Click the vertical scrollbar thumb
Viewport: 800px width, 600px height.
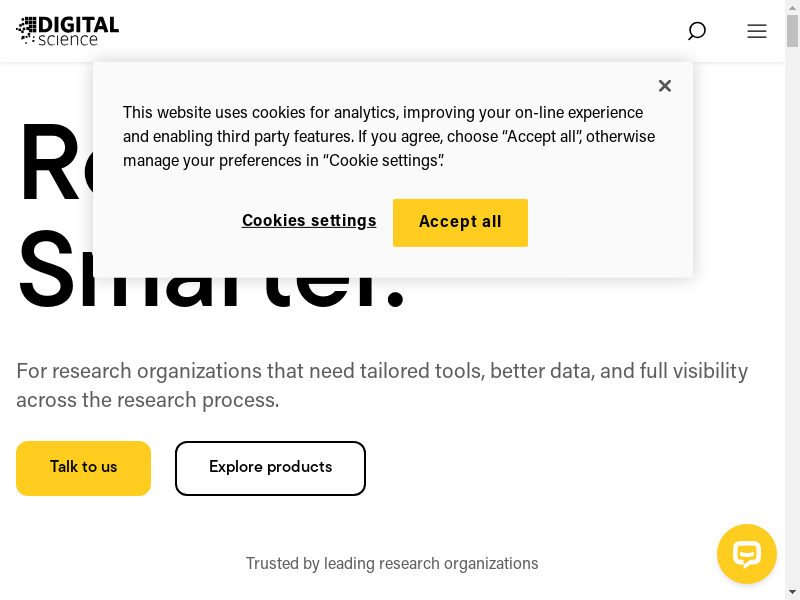[x=792, y=32]
